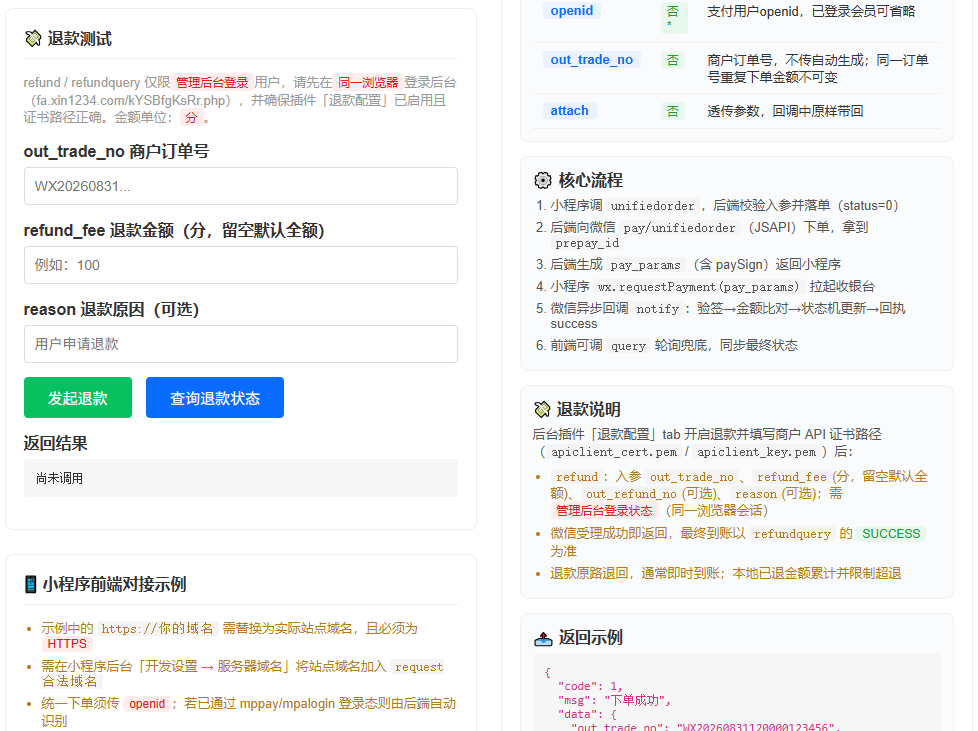
Task: Click the 透传参数，回调中原样带回 description
Action: 785,111
